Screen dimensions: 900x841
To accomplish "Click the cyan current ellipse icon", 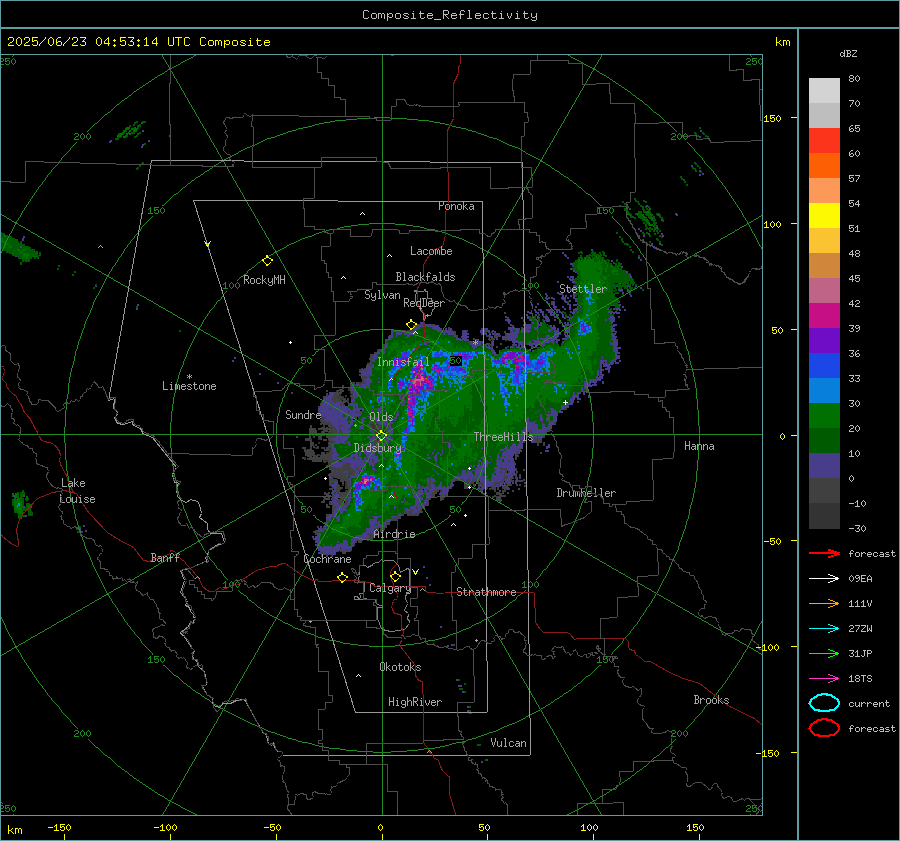I will [824, 703].
